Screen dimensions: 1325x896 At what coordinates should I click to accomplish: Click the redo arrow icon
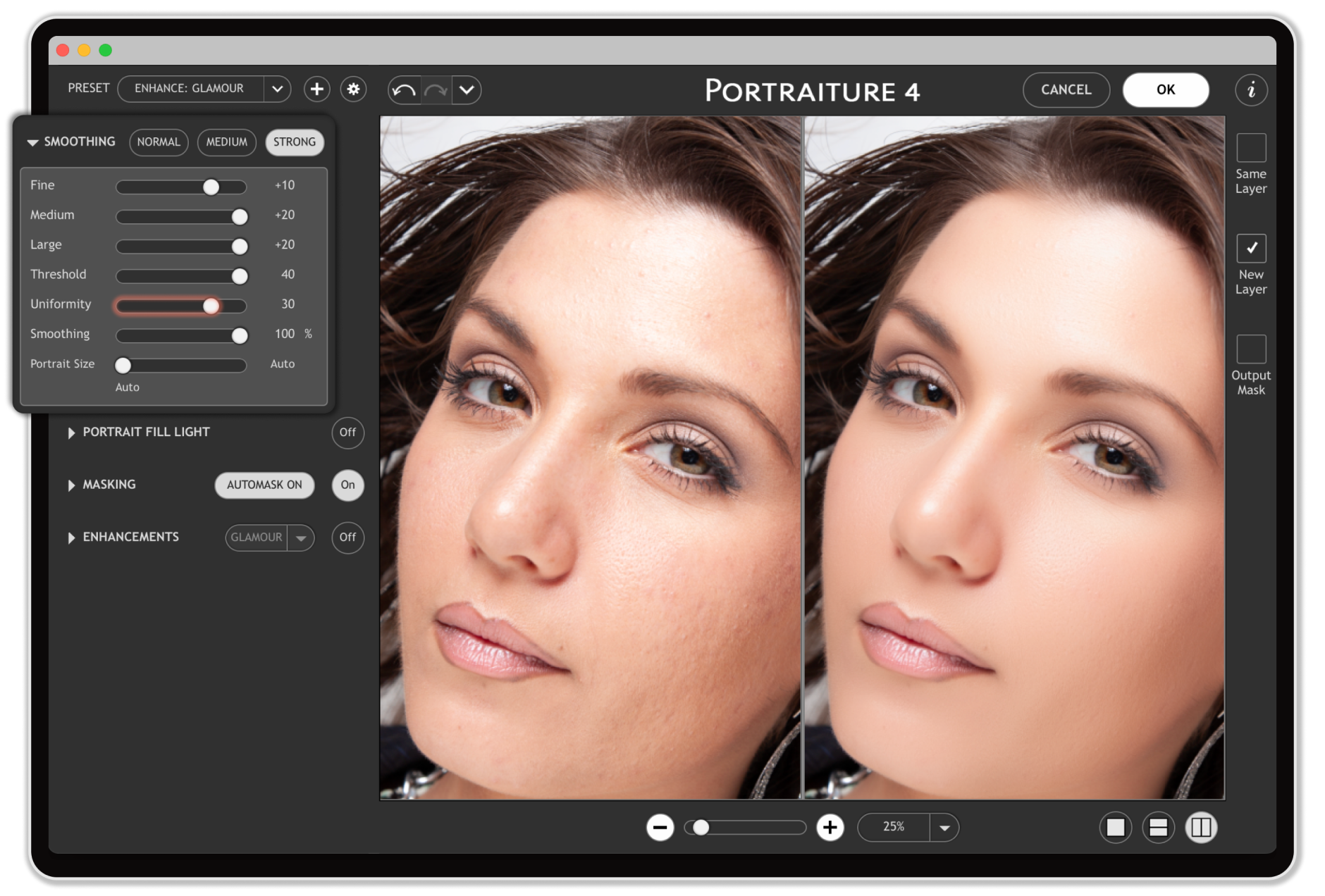coord(436,90)
